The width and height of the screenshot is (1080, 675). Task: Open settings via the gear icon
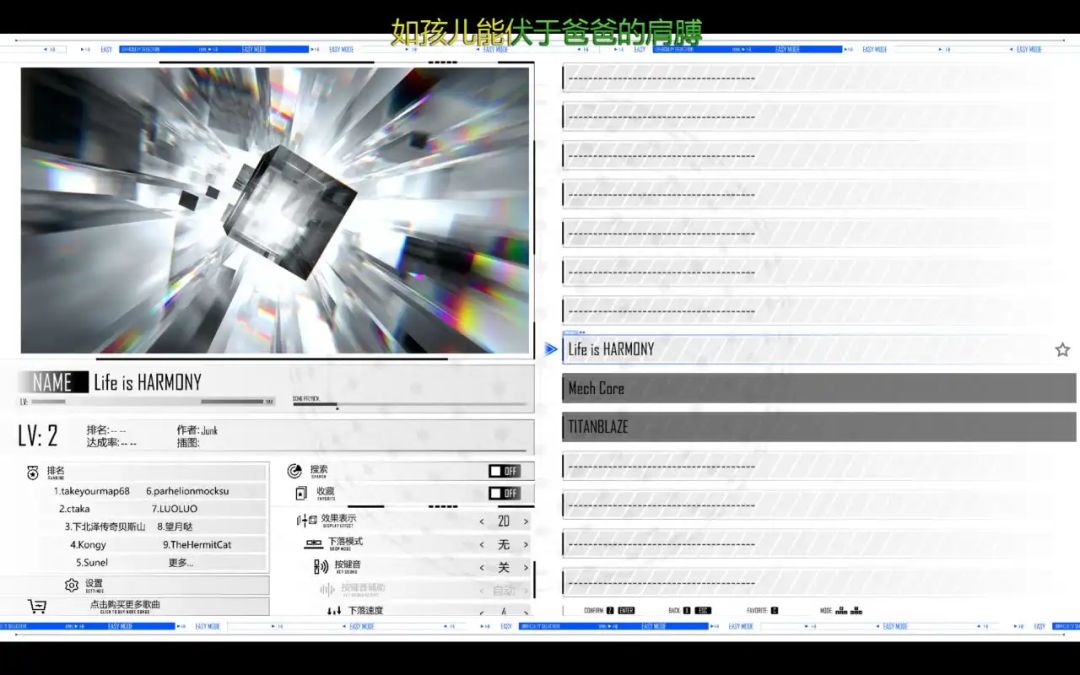tap(72, 585)
